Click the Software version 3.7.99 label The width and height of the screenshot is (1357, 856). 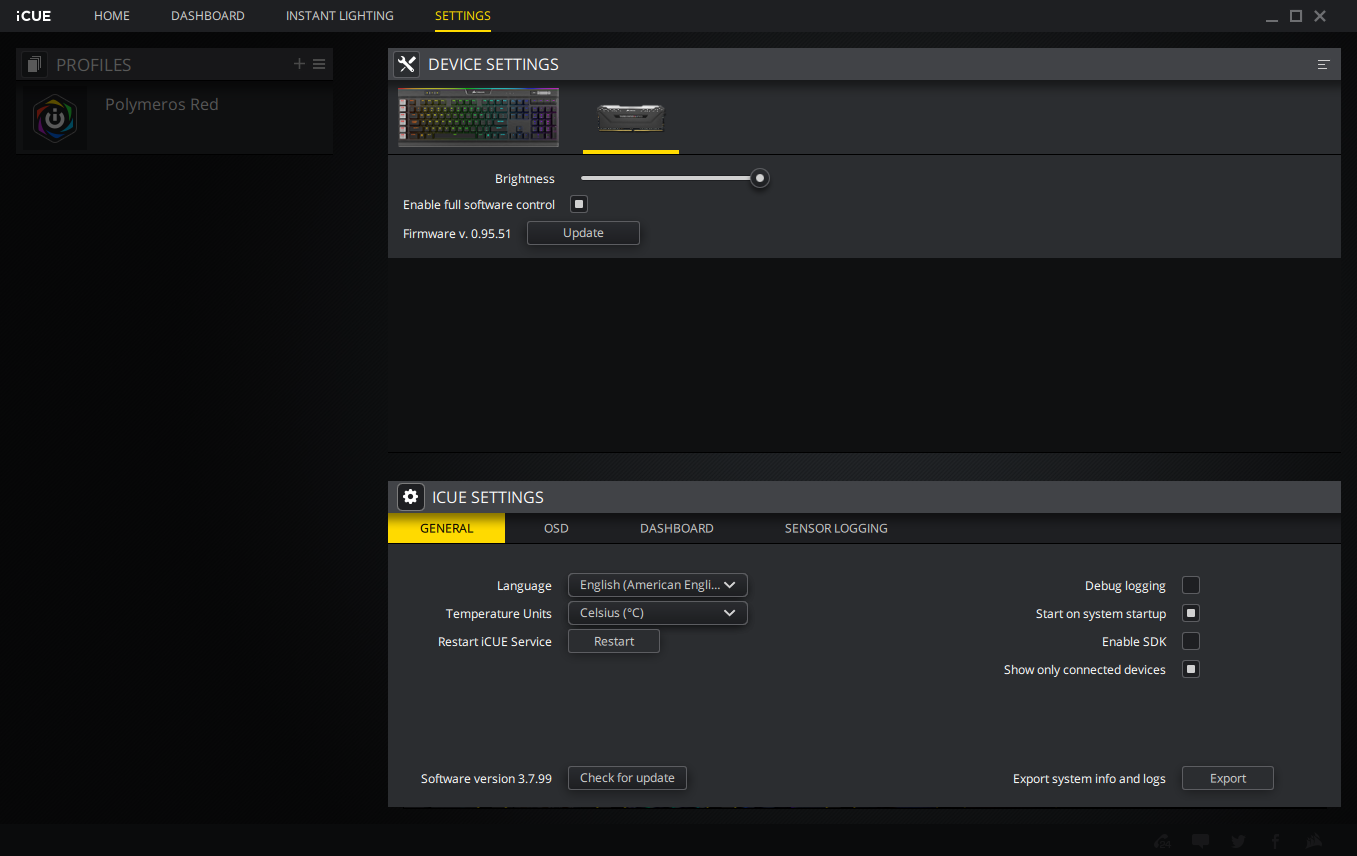tap(486, 778)
